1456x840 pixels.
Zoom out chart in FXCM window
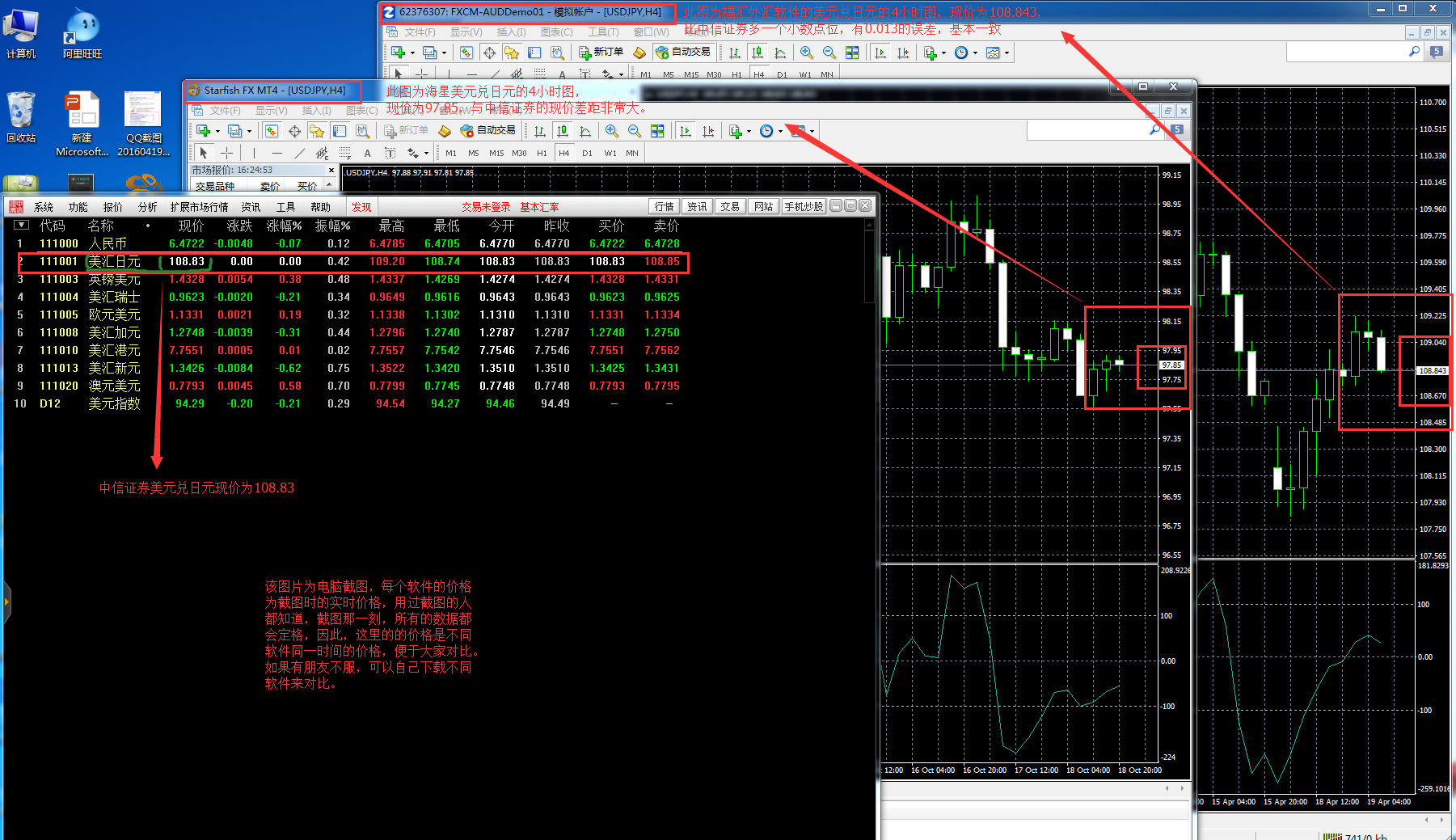[x=829, y=53]
